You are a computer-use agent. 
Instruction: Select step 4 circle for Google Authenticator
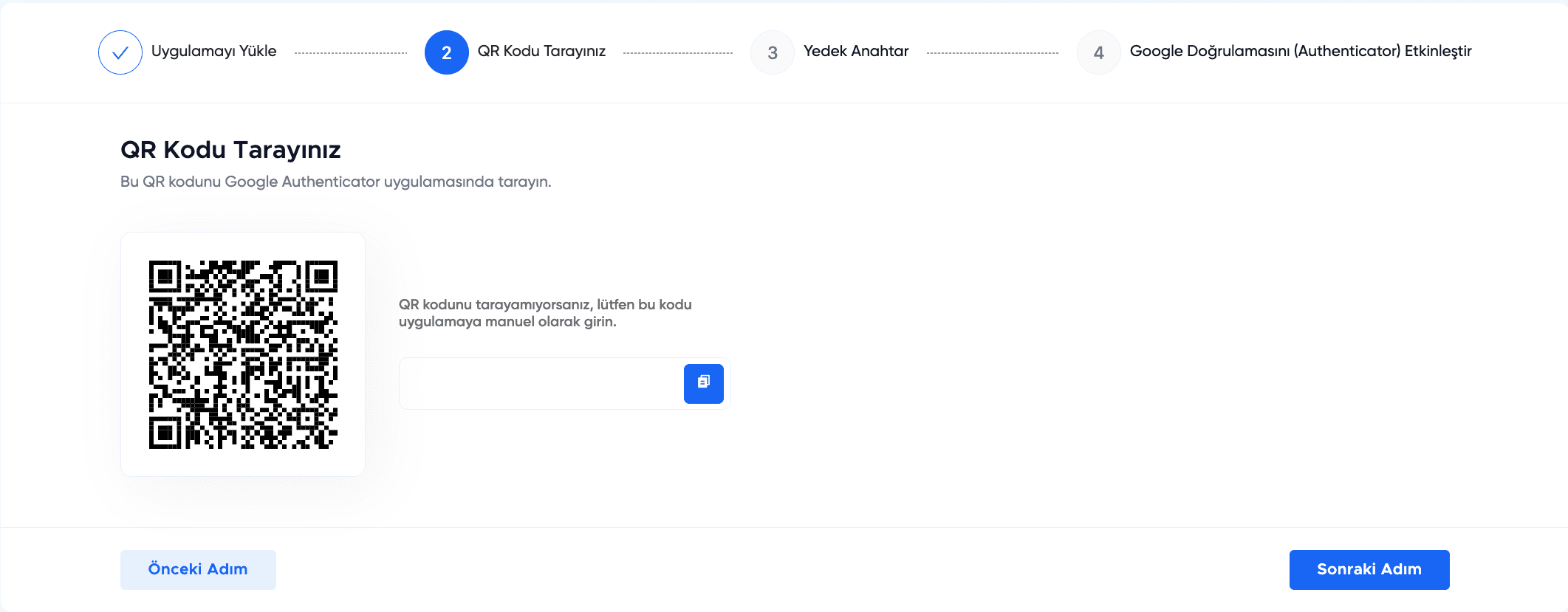coord(1099,52)
